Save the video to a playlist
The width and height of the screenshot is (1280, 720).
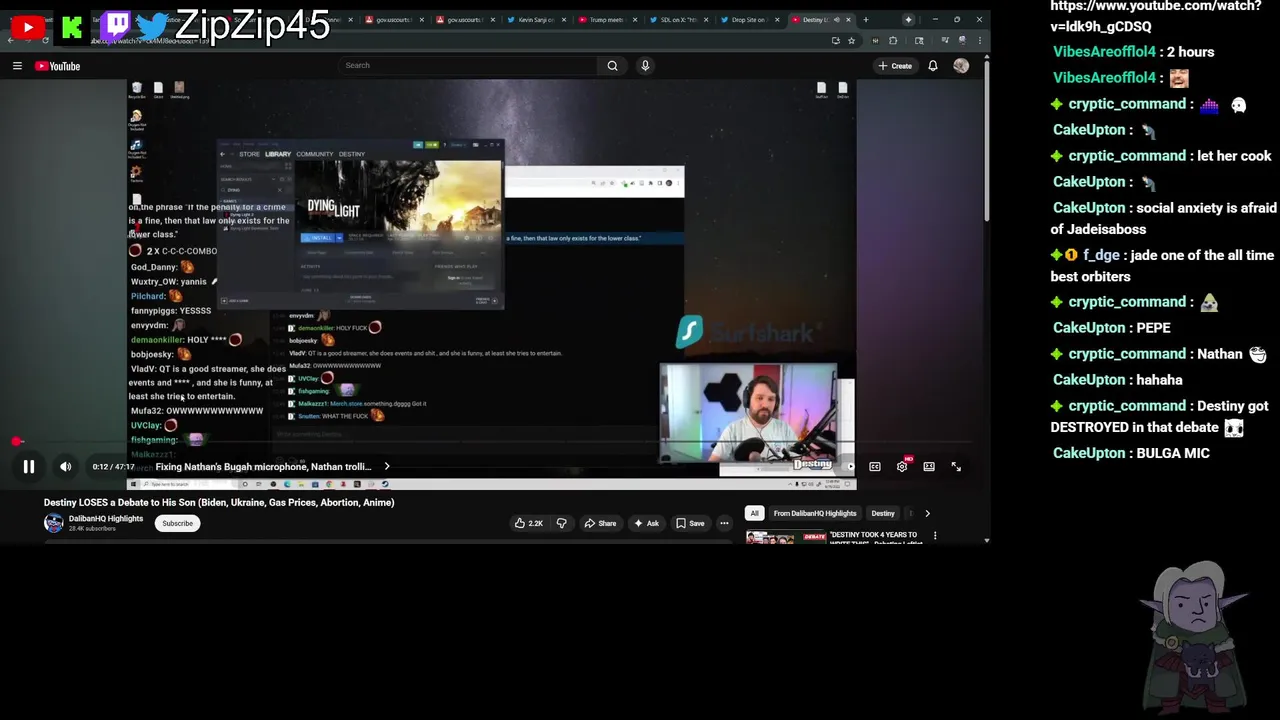click(x=690, y=523)
